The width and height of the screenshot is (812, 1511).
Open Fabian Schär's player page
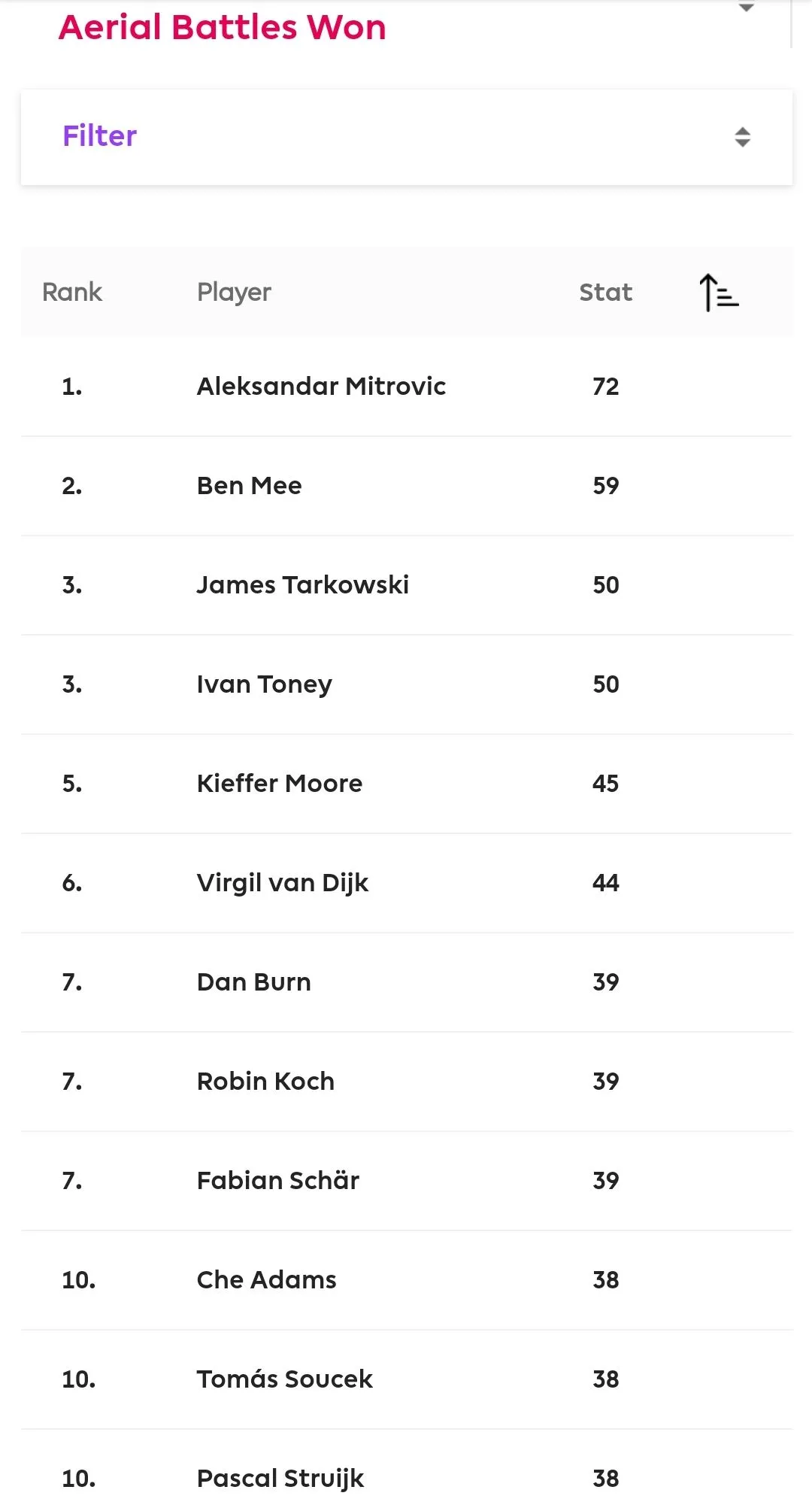[x=277, y=1181]
